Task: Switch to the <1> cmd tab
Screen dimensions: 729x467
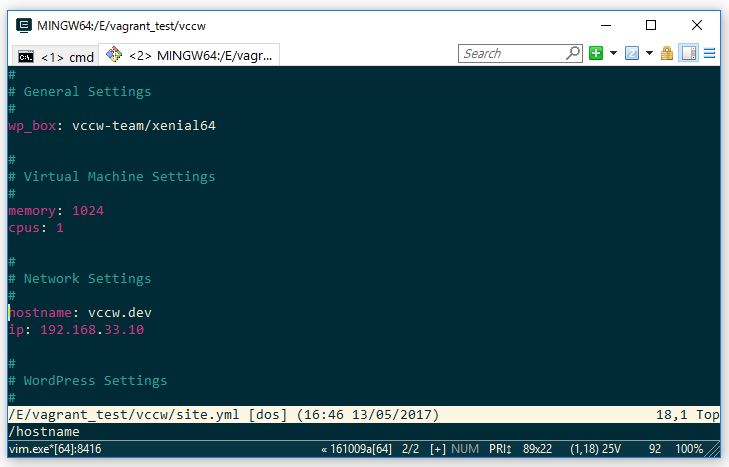Action: point(55,56)
